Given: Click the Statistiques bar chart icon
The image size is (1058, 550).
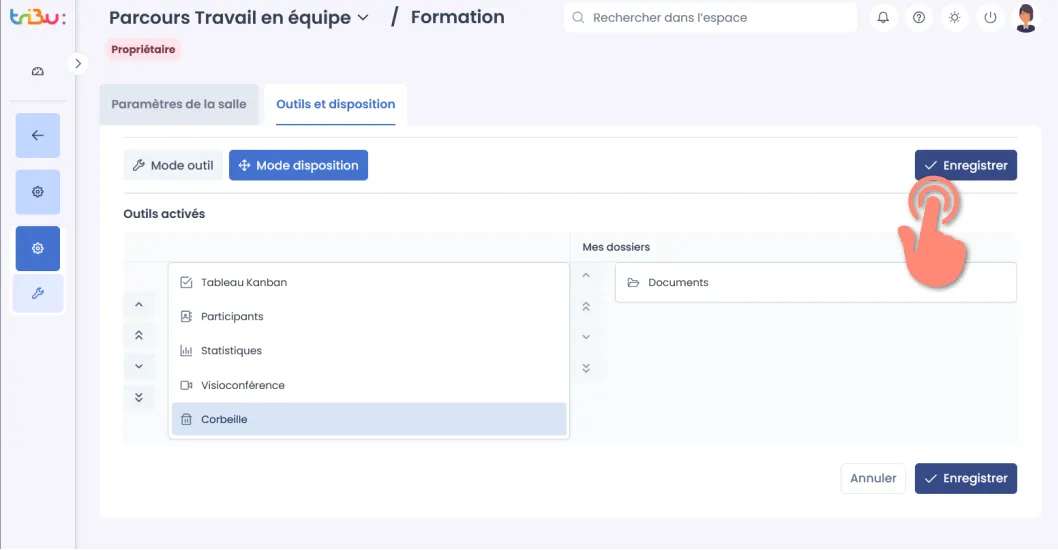Looking at the screenshot, I should 186,351.
